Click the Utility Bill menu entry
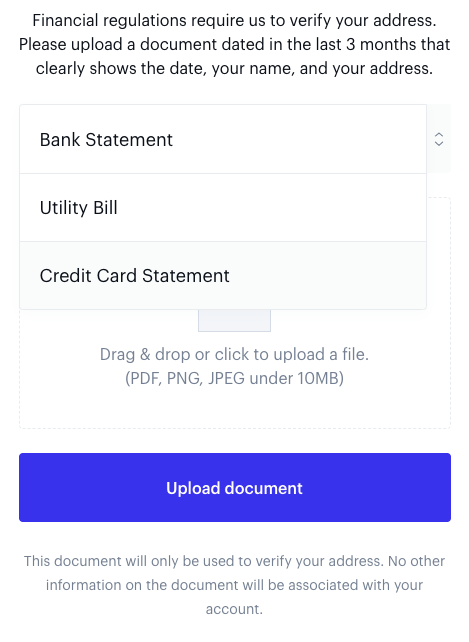Viewport: 469px width, 642px height. point(223,208)
